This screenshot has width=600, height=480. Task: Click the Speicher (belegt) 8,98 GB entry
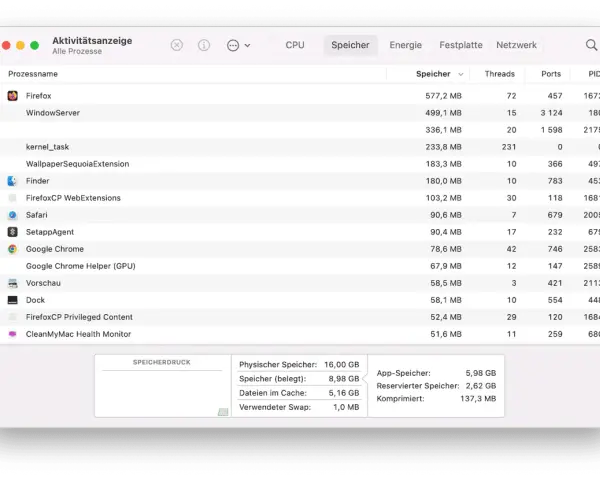(299, 379)
